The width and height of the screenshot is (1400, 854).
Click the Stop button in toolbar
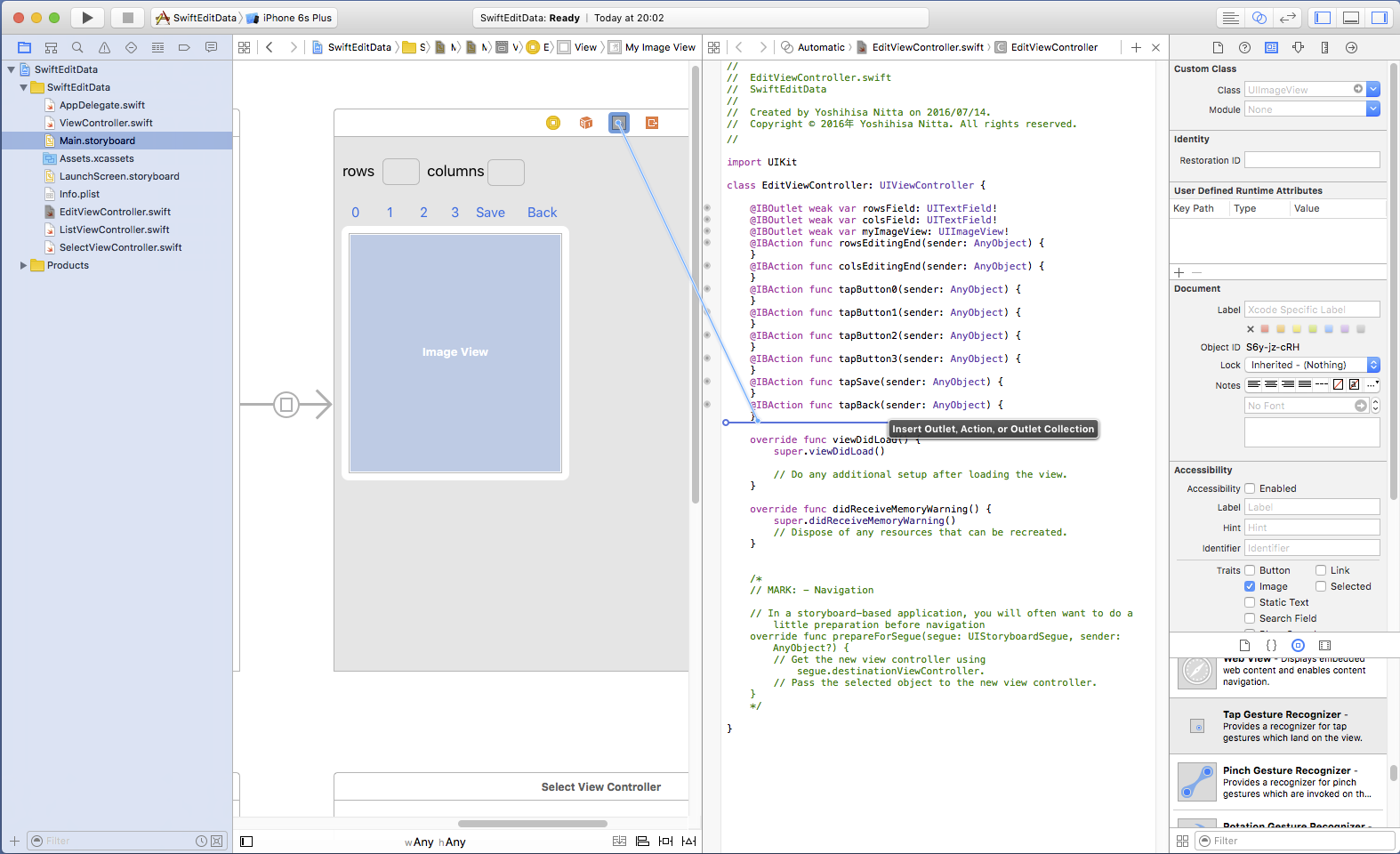127,18
